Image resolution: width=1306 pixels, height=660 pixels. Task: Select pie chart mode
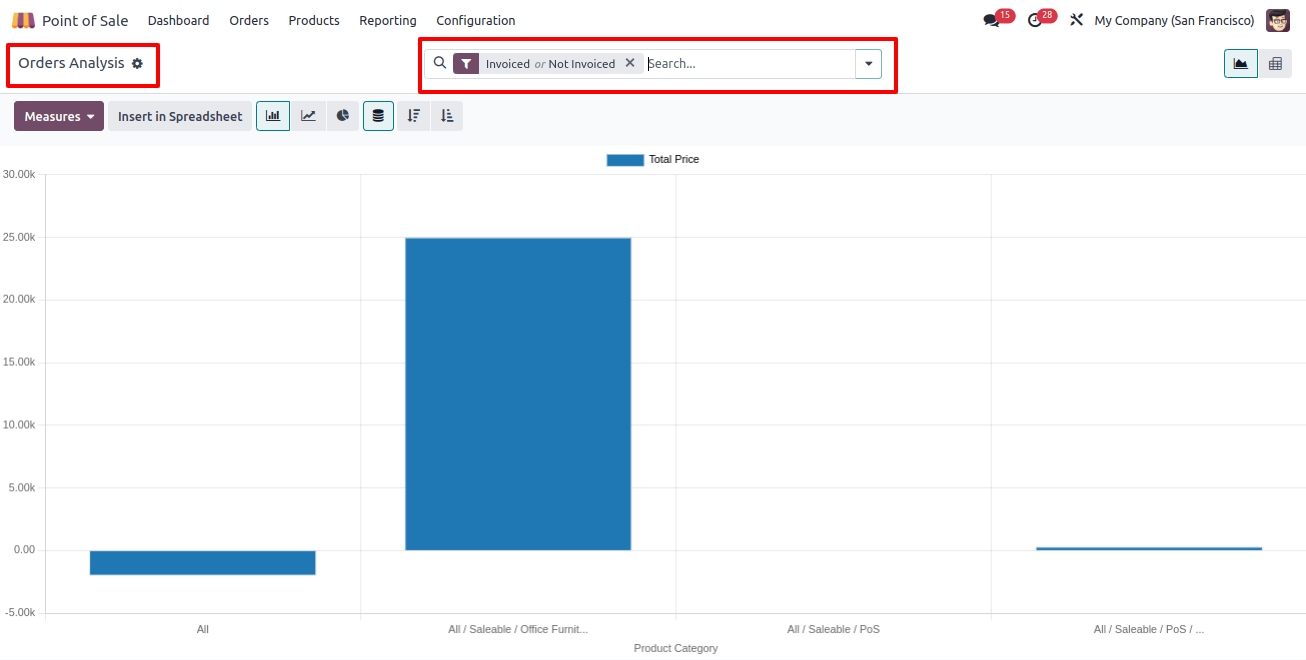(343, 116)
